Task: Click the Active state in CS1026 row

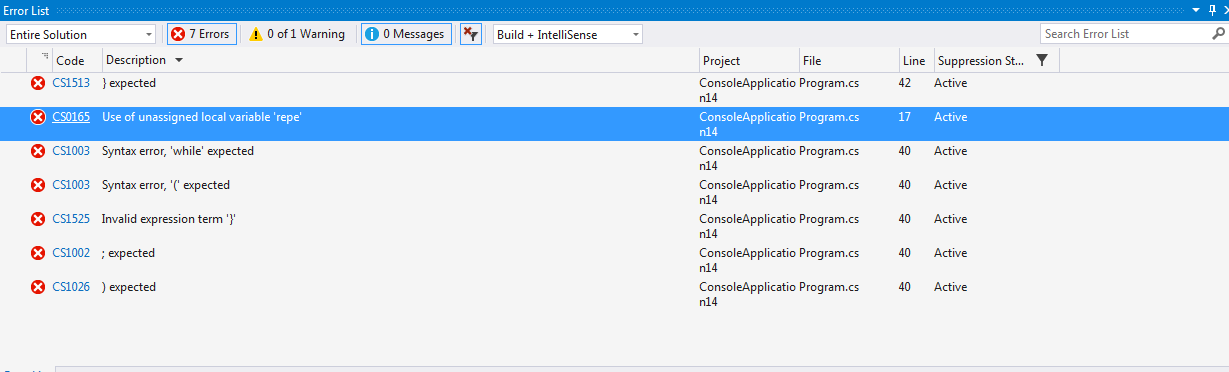Action: [950, 287]
